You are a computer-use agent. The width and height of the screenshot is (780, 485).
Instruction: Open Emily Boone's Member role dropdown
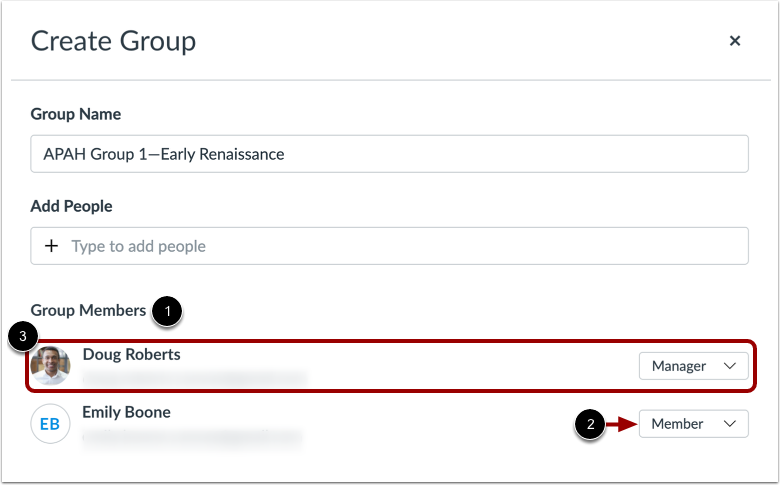(693, 424)
